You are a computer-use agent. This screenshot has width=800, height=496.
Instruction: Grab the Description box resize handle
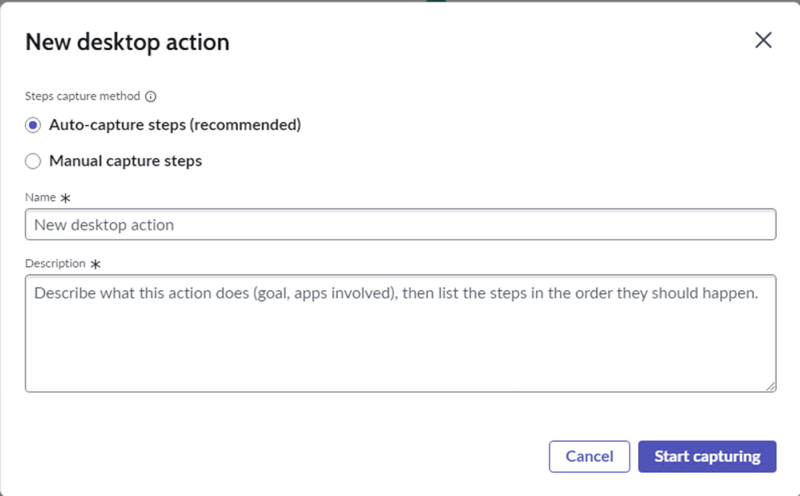click(770, 386)
